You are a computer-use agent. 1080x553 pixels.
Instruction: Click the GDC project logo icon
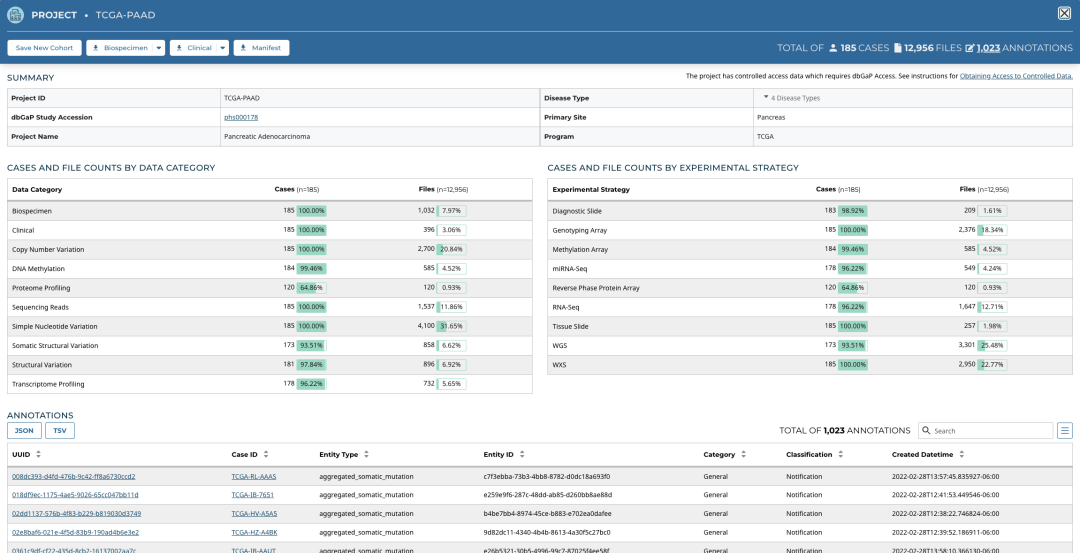pos(15,14)
